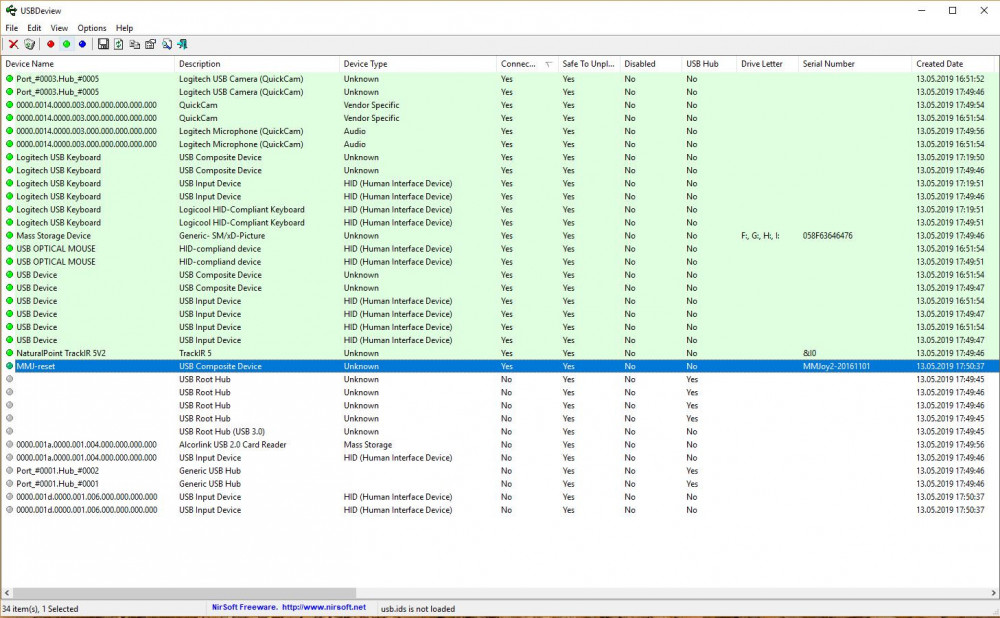Viewport: 1000px width, 618px height.
Task: Click the red X uninstall devices icon
Action: [x=13, y=44]
